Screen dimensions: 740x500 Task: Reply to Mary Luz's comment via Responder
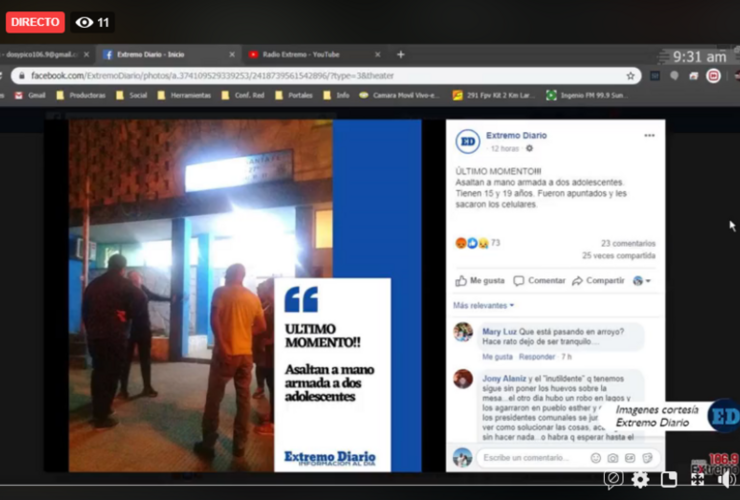click(x=537, y=357)
